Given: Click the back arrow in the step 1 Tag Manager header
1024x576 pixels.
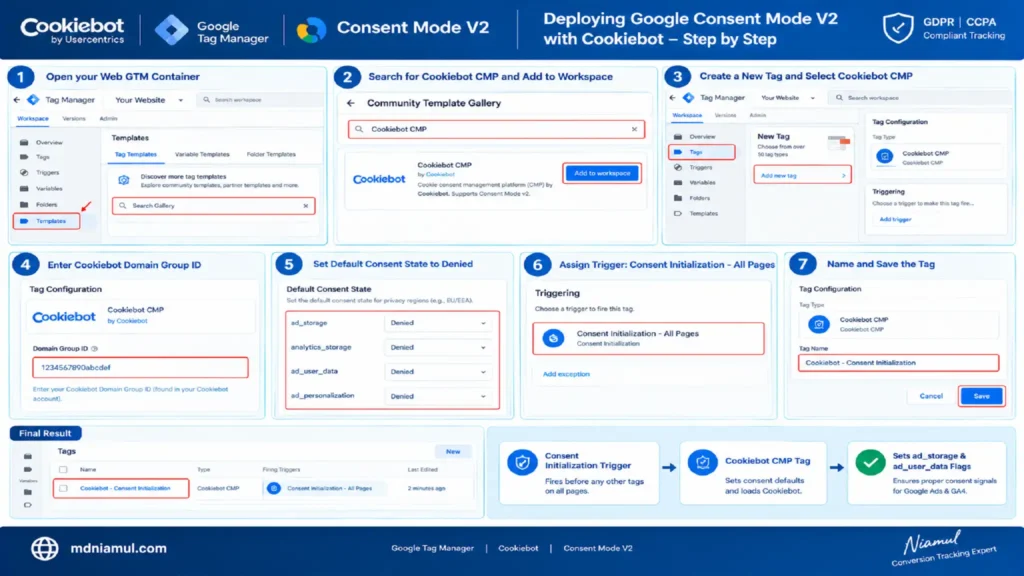Looking at the screenshot, I should pyautogui.click(x=17, y=100).
